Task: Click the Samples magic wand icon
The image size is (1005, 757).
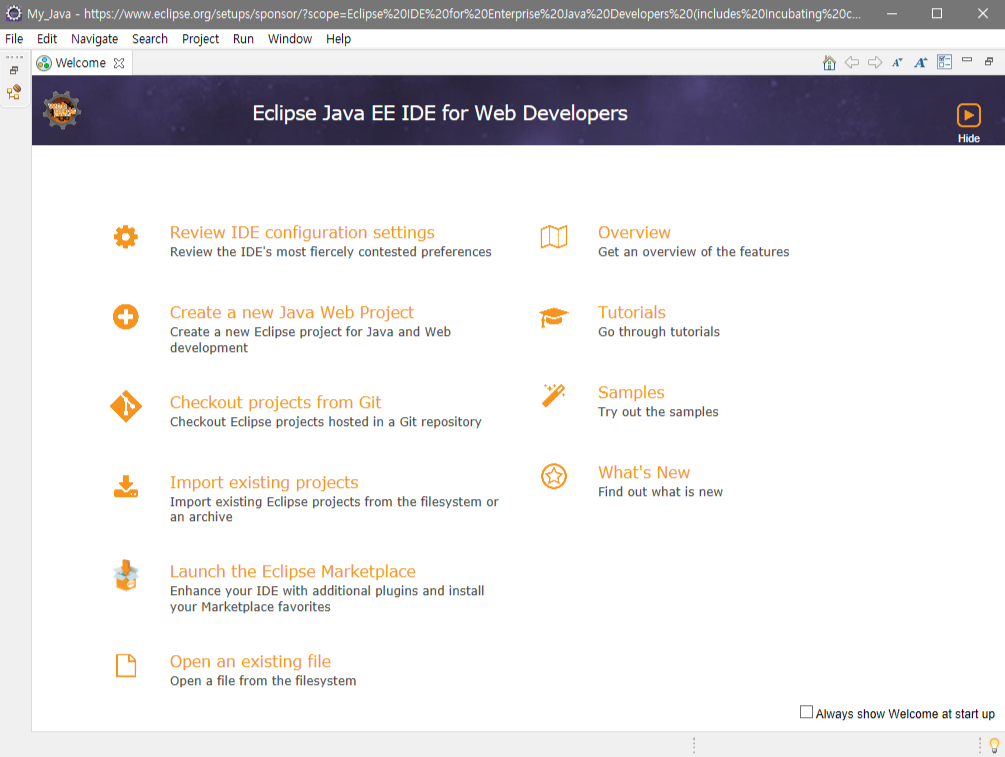Action: pos(554,395)
